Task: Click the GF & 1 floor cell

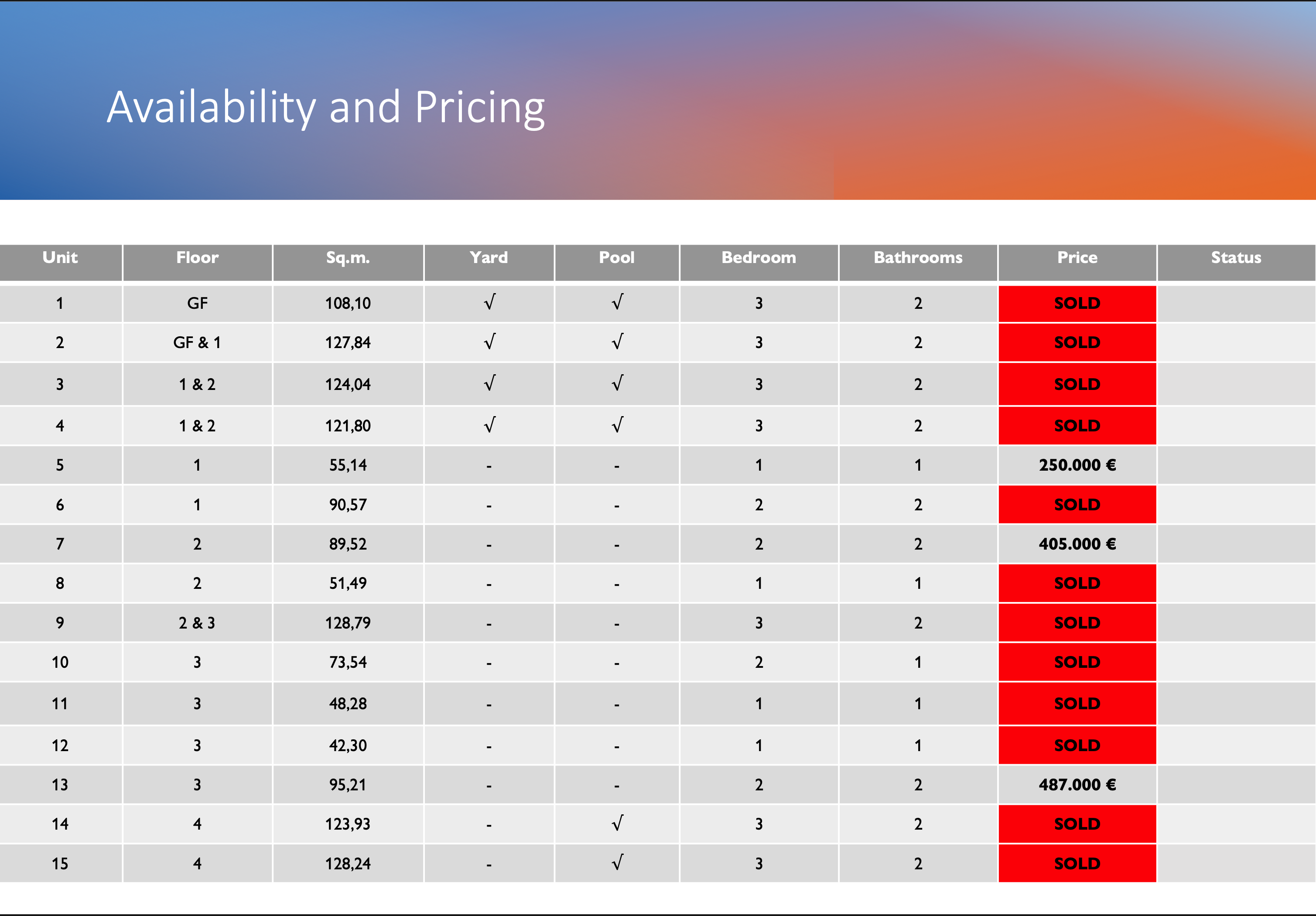Action: click(x=197, y=343)
